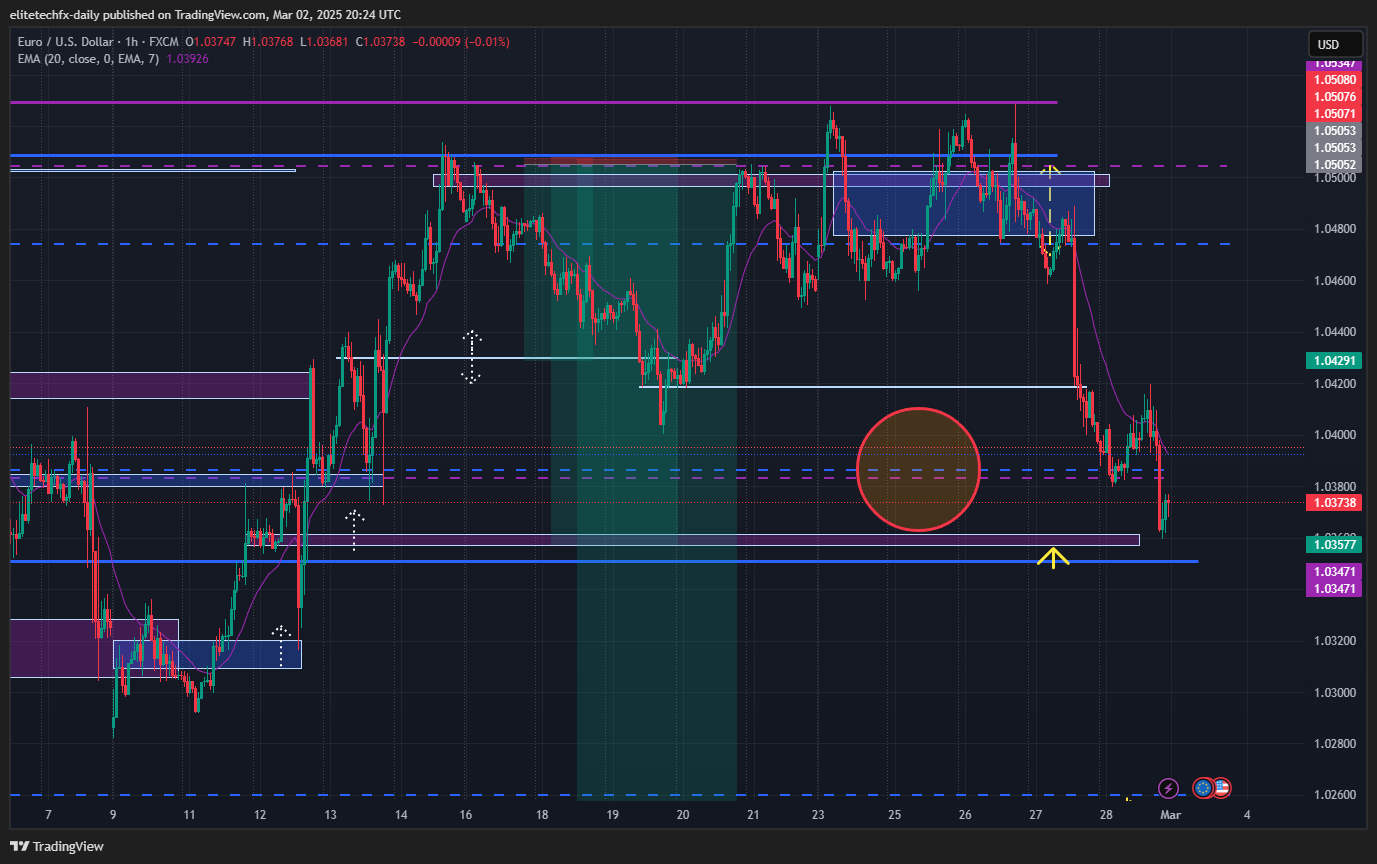Click the red 1.05076 price label
This screenshot has height=864, width=1377.
coord(1334,97)
